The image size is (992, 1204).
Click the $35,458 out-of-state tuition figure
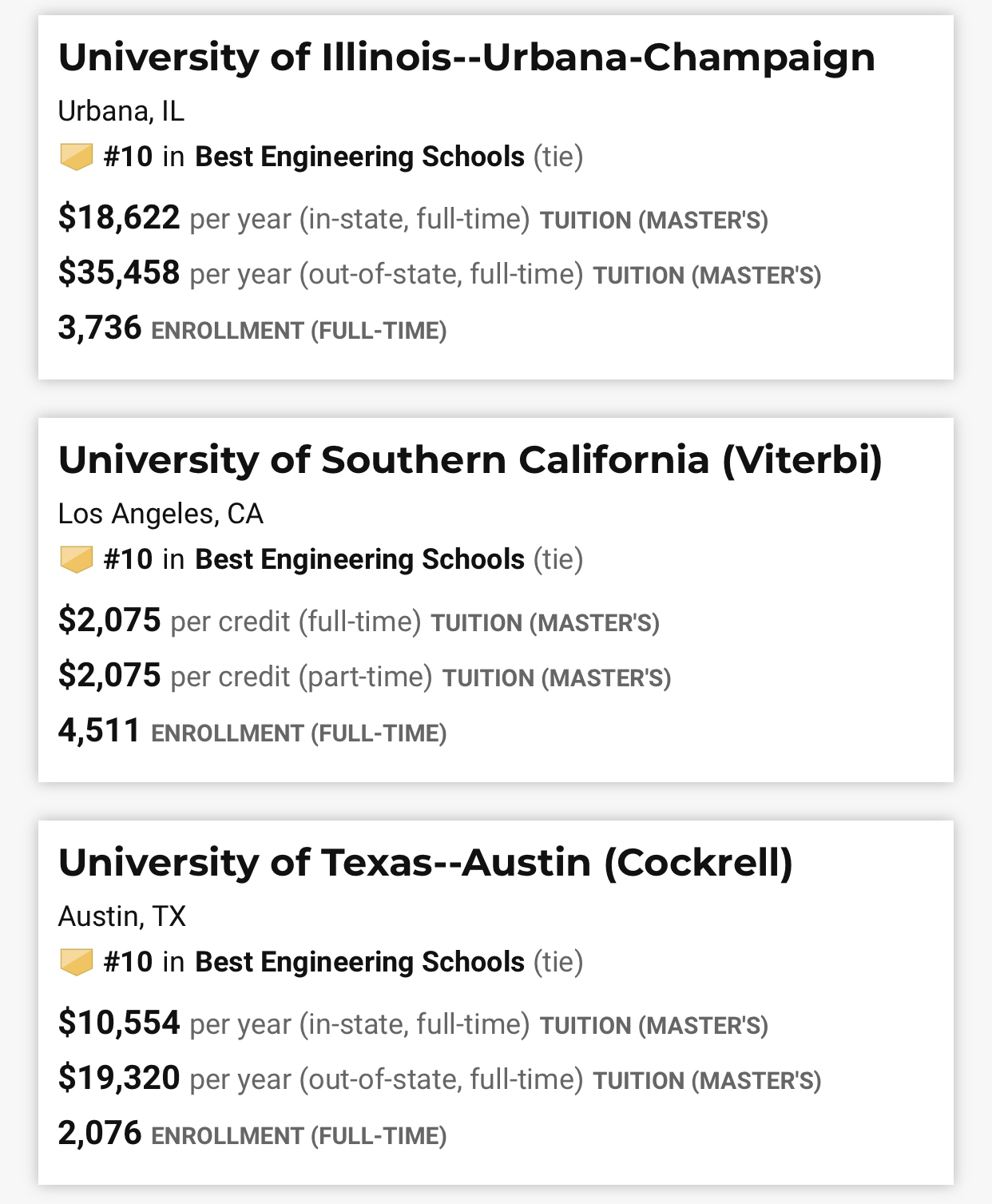point(119,273)
